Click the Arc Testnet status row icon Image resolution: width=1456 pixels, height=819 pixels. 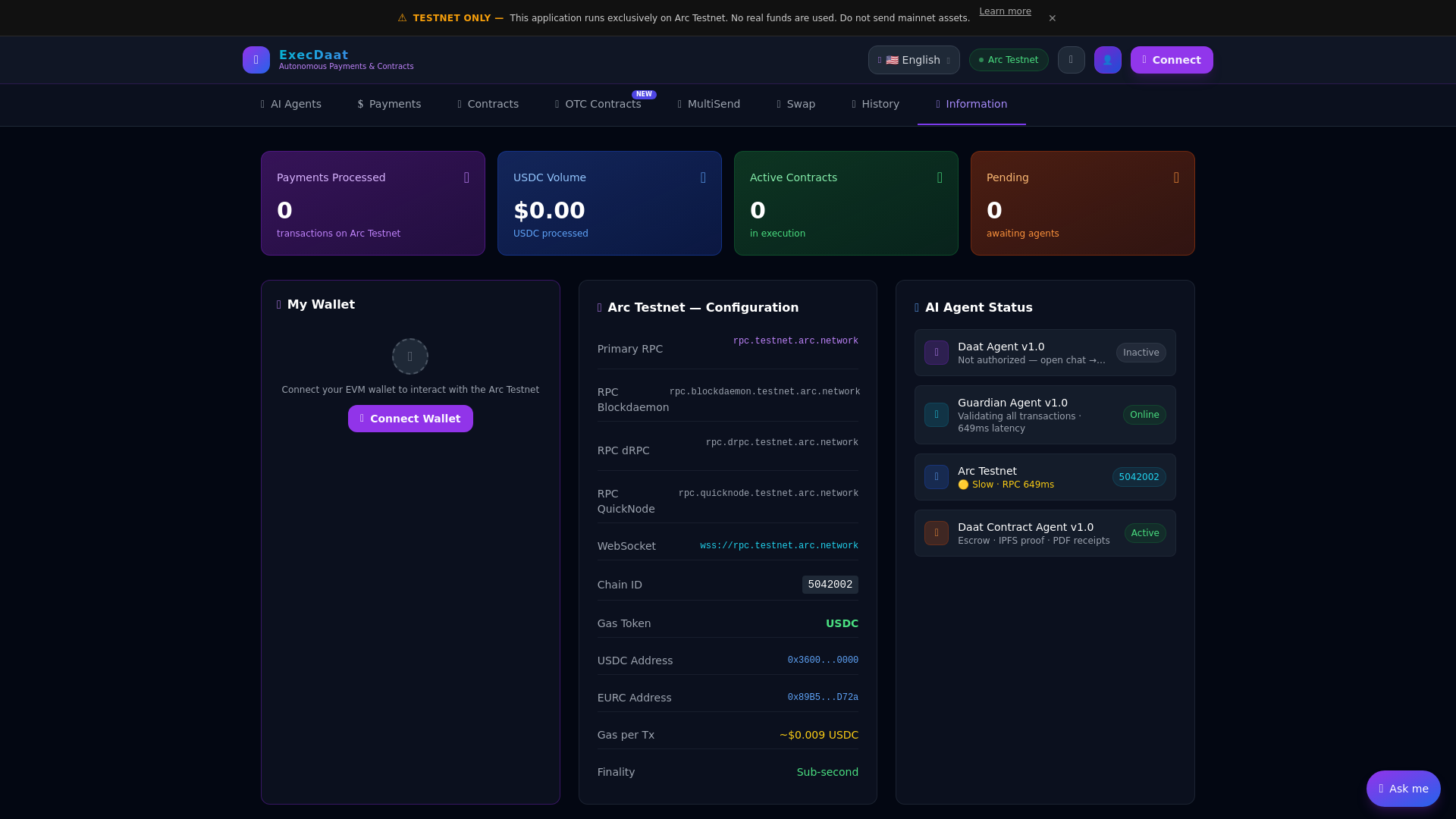pos(937,477)
